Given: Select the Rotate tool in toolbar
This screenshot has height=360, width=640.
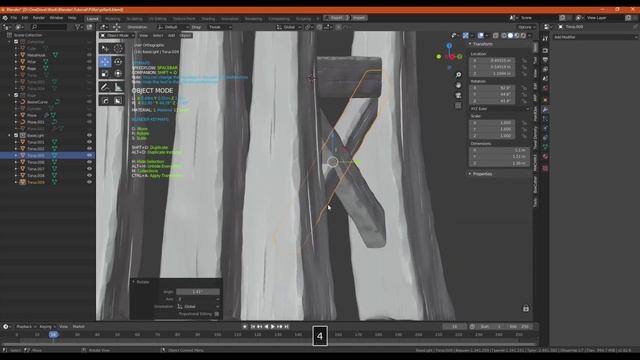Looking at the screenshot, I should 118,62.
